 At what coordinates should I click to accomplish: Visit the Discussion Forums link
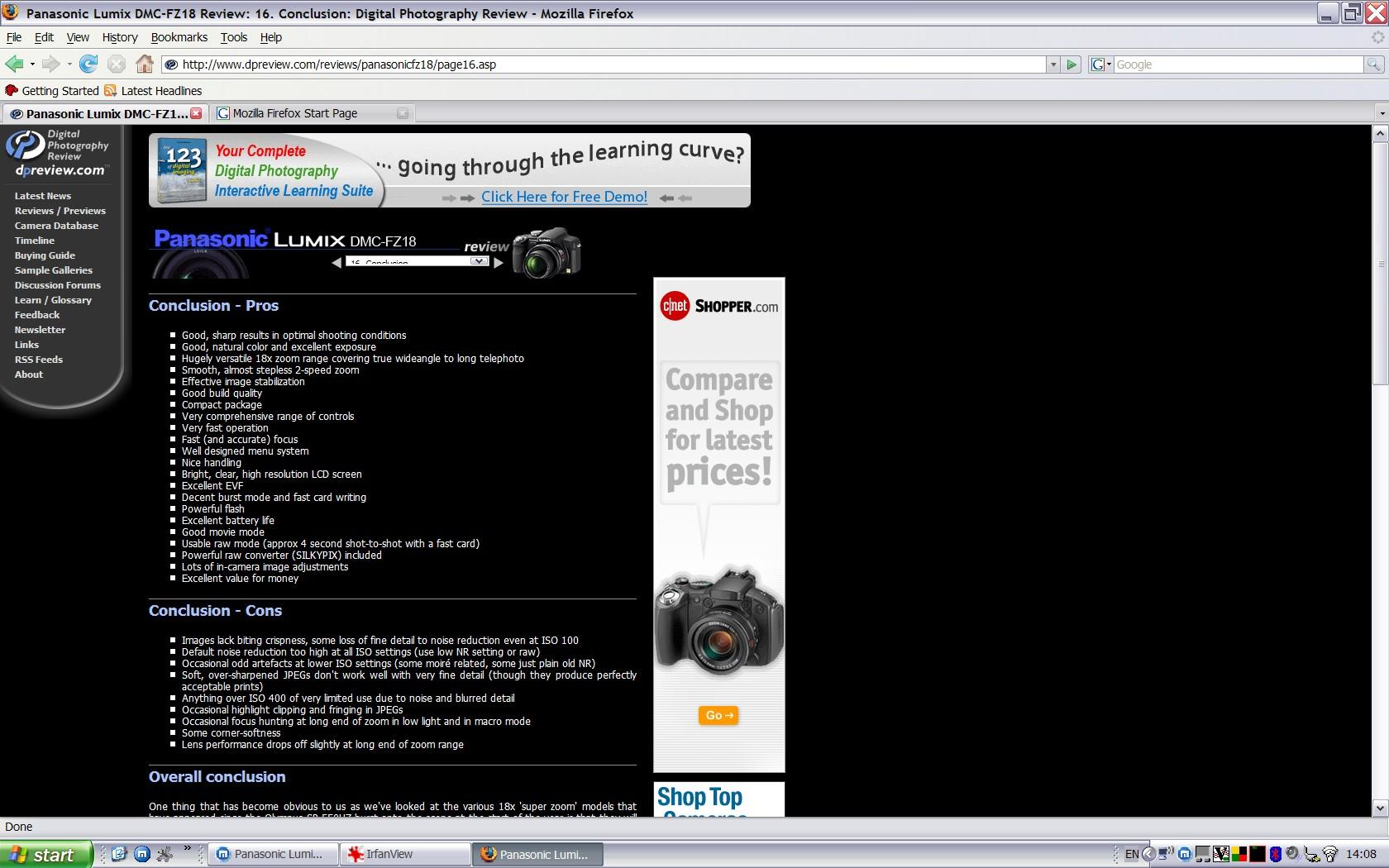[x=58, y=285]
